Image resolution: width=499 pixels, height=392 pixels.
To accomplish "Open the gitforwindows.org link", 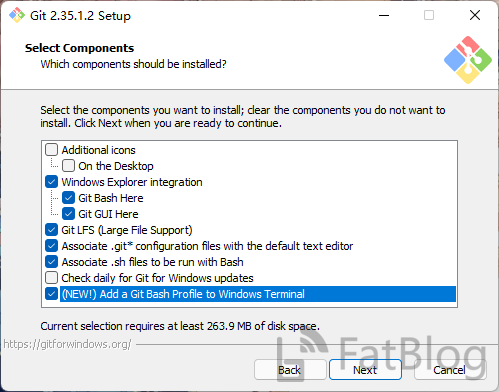I will point(68,344).
